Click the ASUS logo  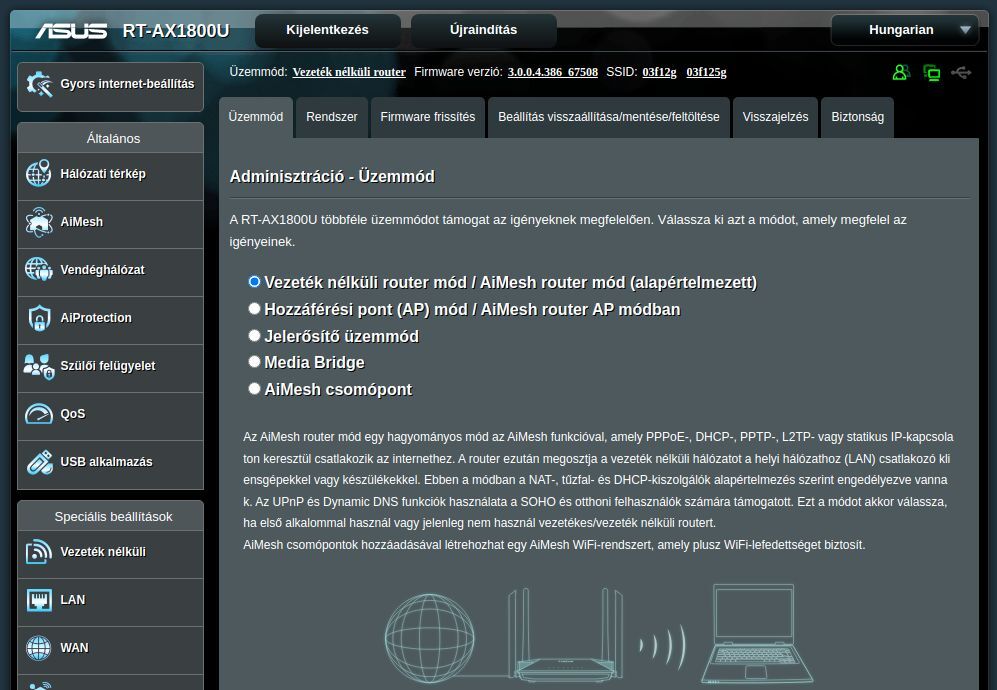71,31
